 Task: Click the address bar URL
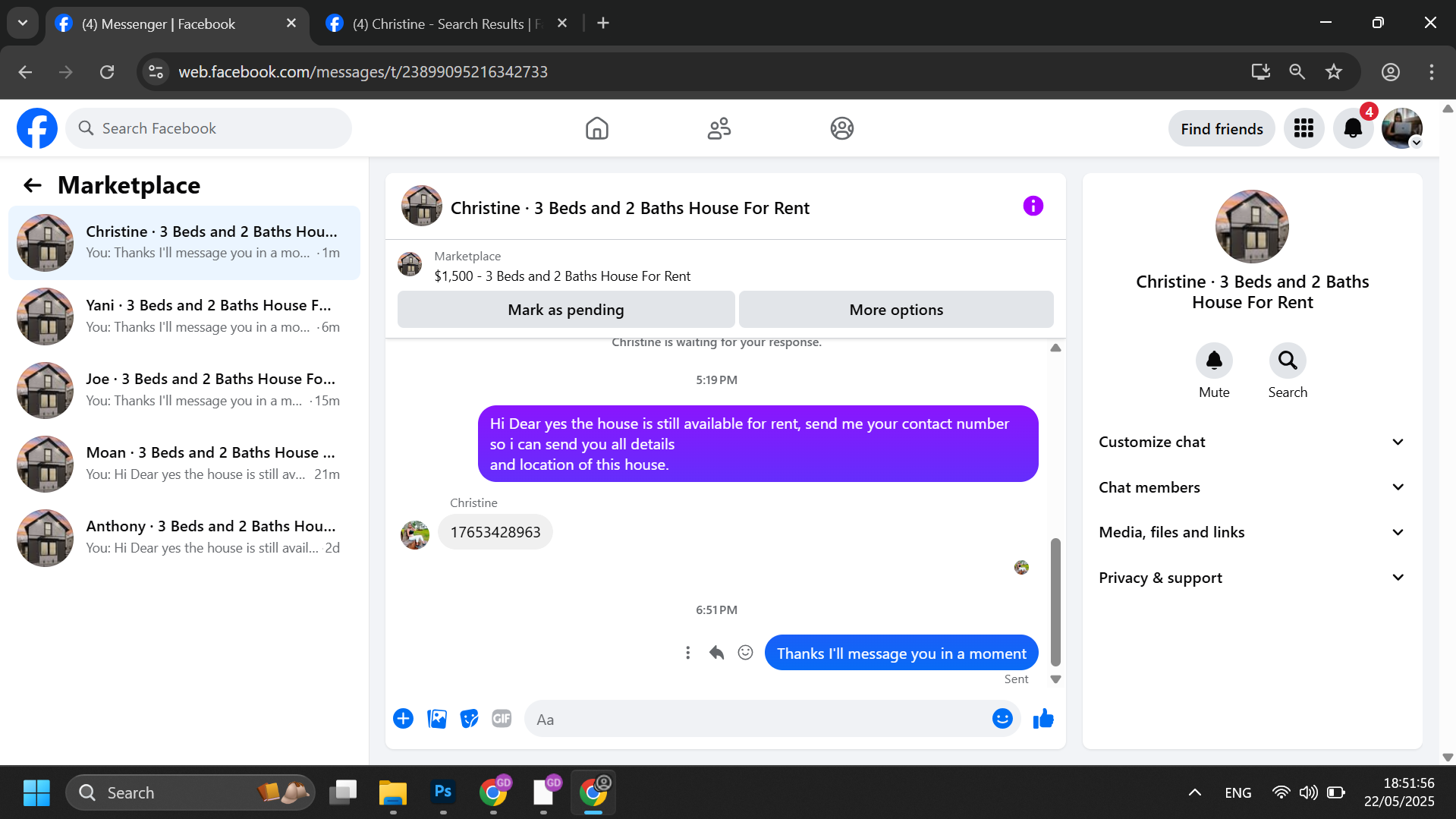click(363, 71)
